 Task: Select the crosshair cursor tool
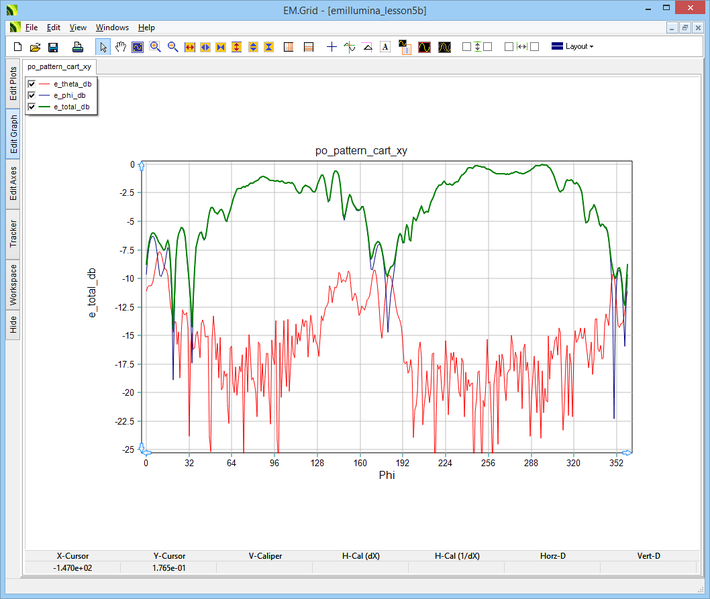[332, 47]
